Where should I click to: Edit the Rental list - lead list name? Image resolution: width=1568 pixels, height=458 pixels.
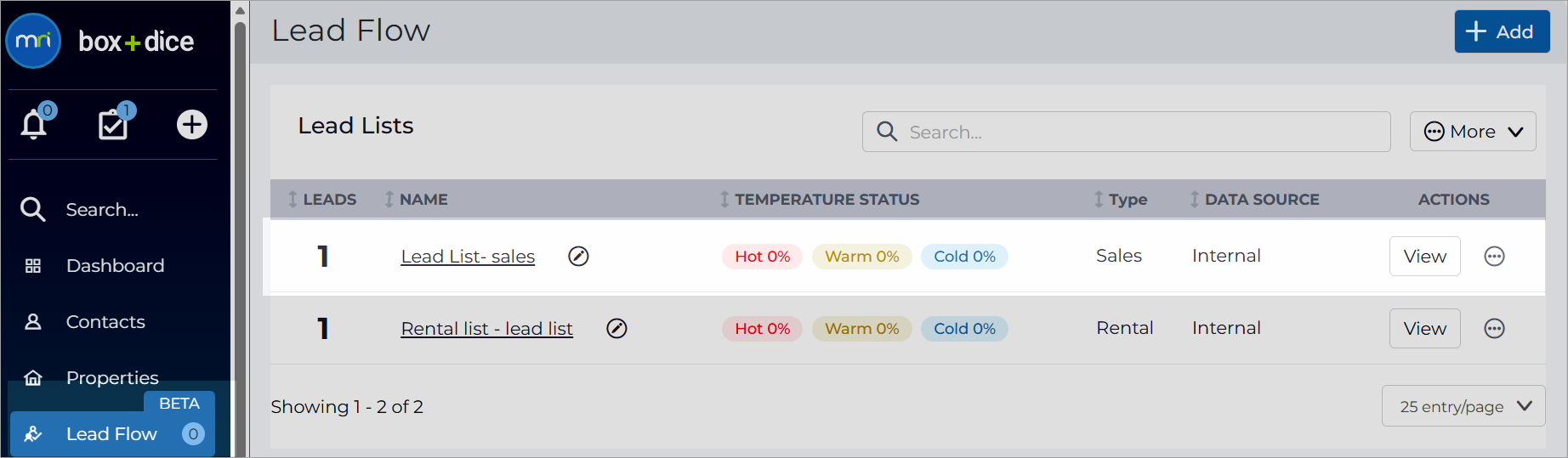pos(616,328)
